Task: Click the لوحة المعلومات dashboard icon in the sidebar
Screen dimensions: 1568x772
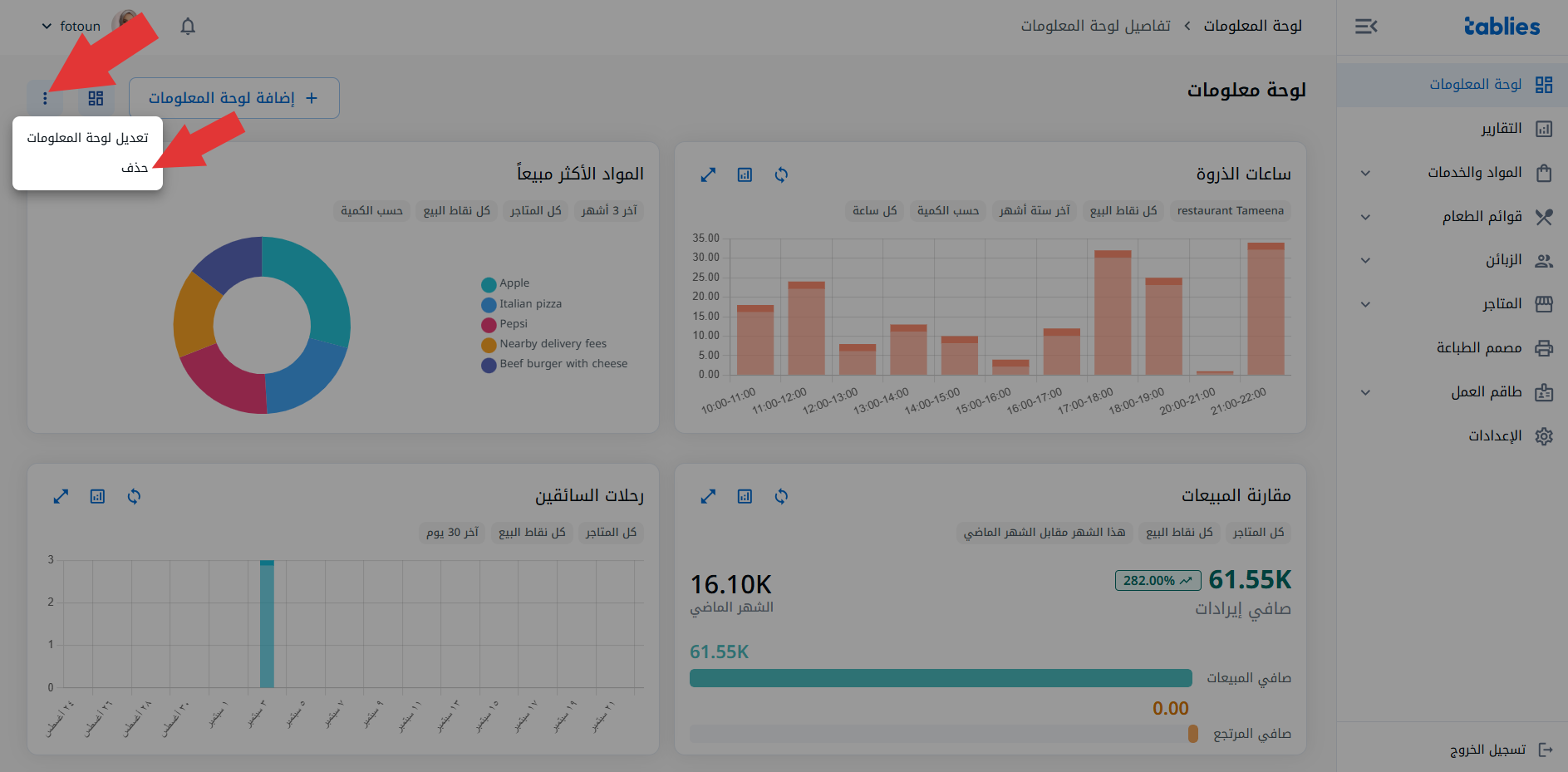Action: coord(1544,85)
